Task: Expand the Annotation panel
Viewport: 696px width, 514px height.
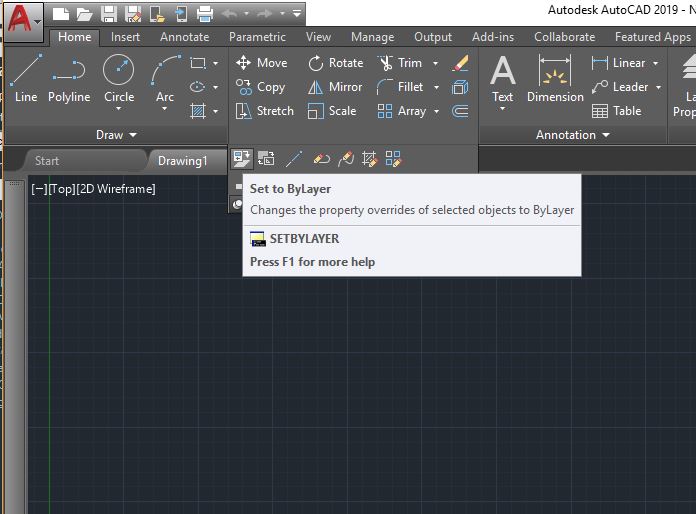Action: [573, 135]
